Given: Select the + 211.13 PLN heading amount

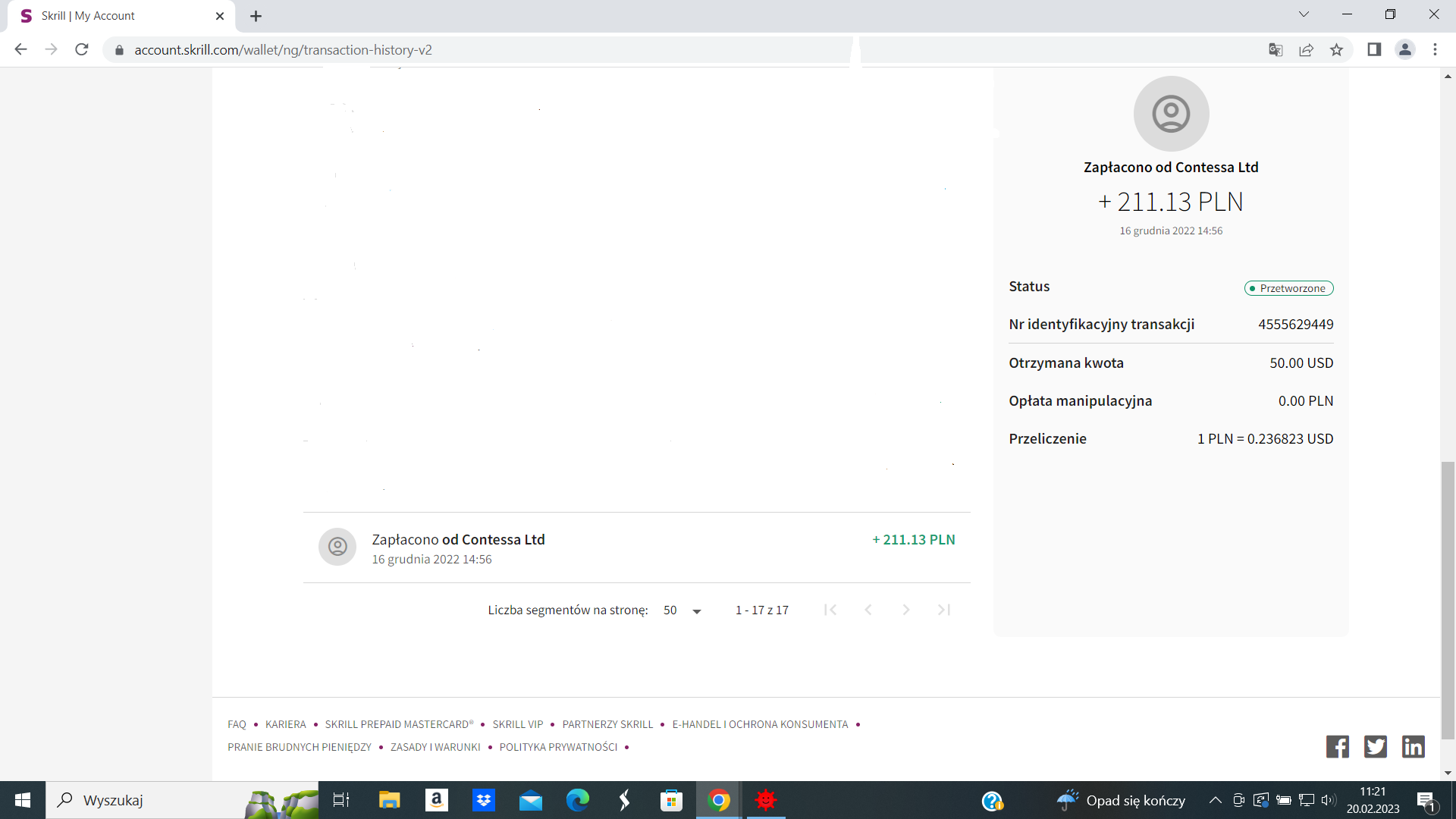Looking at the screenshot, I should point(1171,202).
